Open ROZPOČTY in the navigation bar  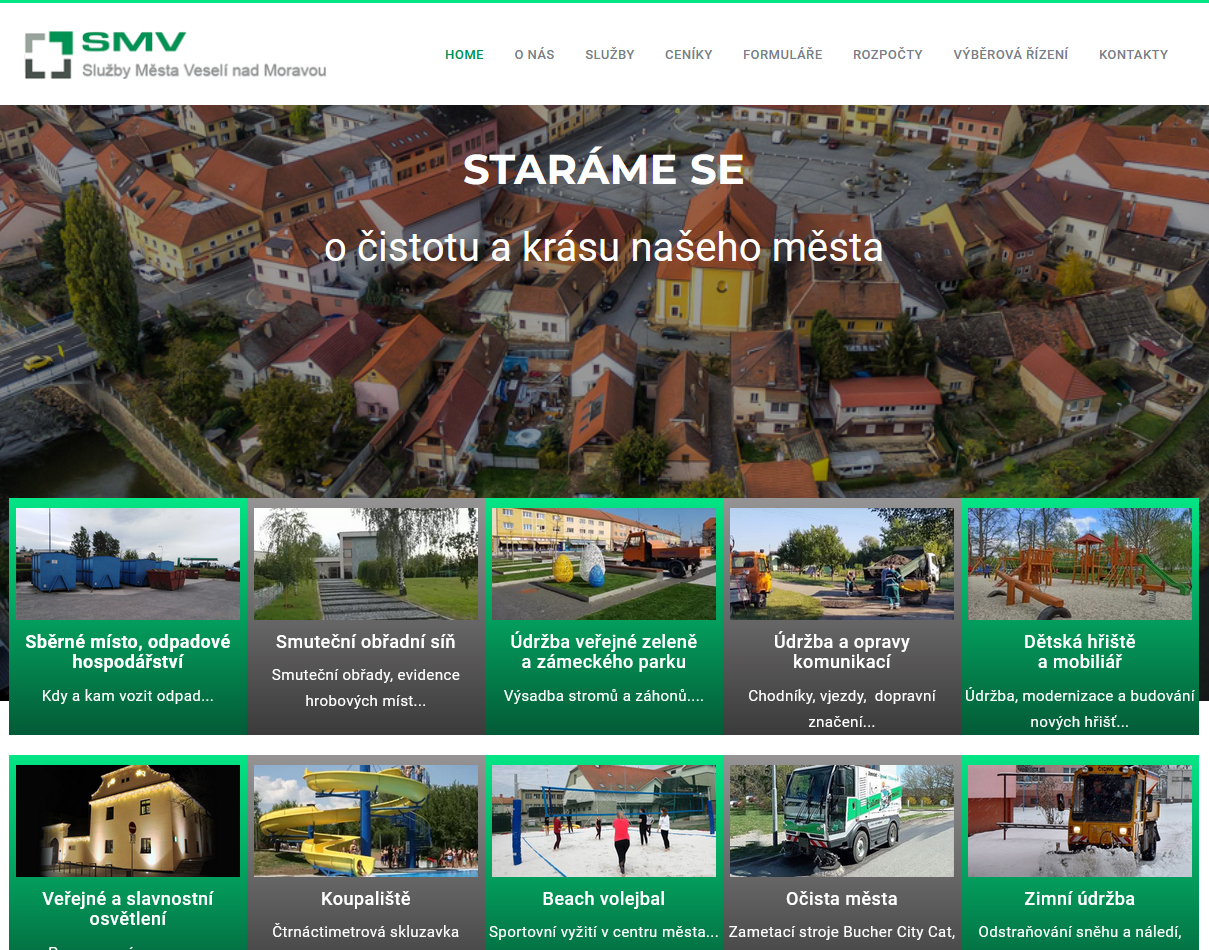[x=887, y=55]
